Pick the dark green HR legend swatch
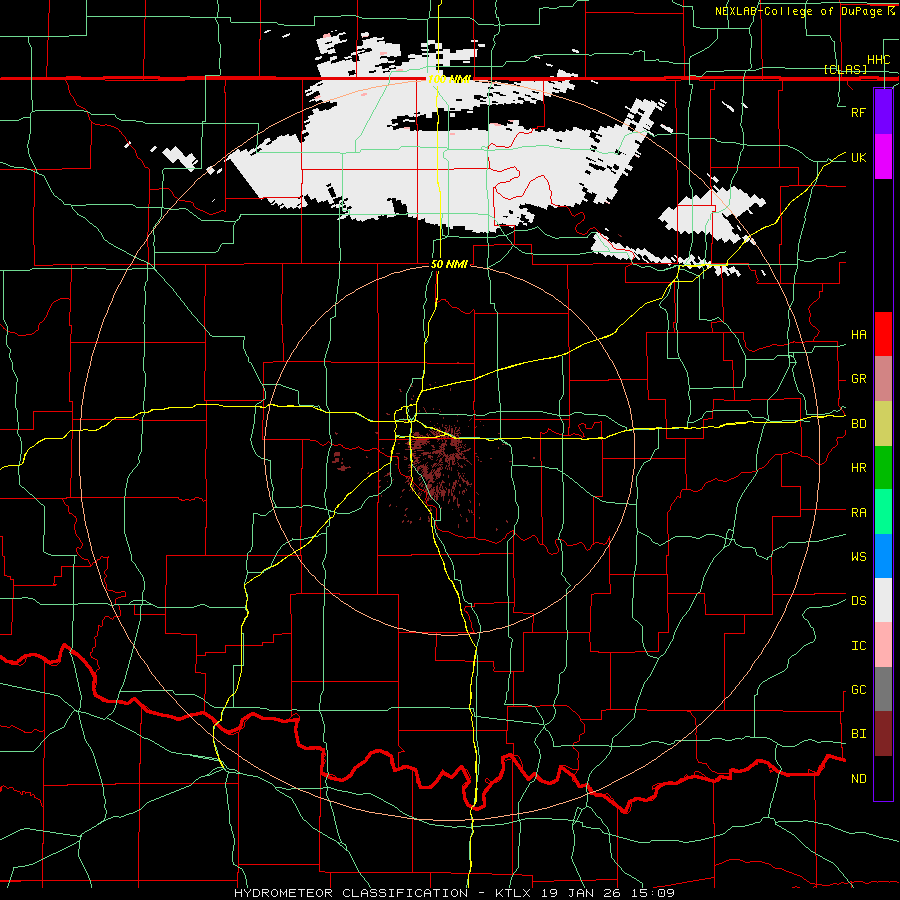This screenshot has width=900, height=900. (883, 467)
